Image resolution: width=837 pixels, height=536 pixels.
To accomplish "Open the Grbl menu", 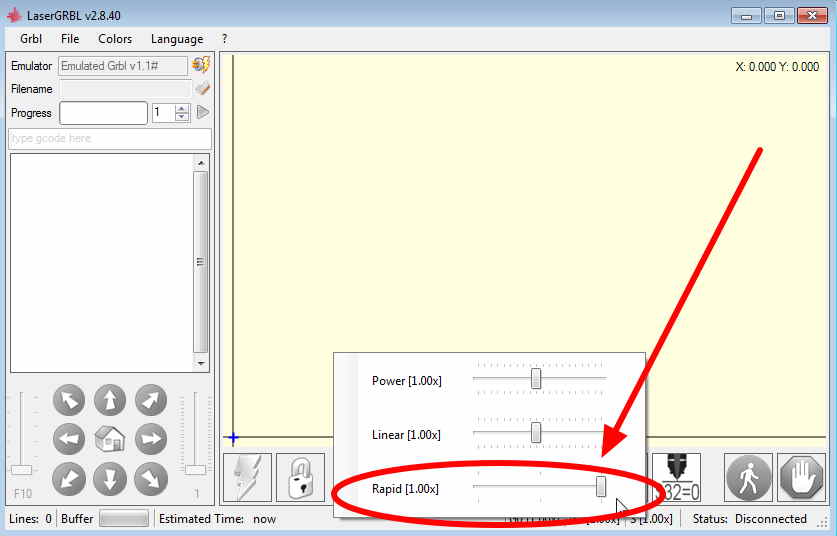I will point(31,39).
